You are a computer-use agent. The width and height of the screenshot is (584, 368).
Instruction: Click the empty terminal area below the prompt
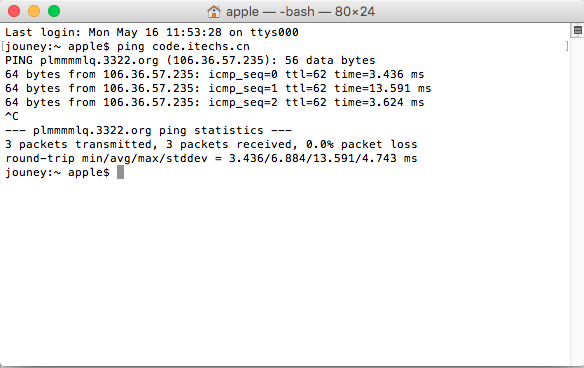pos(285,272)
